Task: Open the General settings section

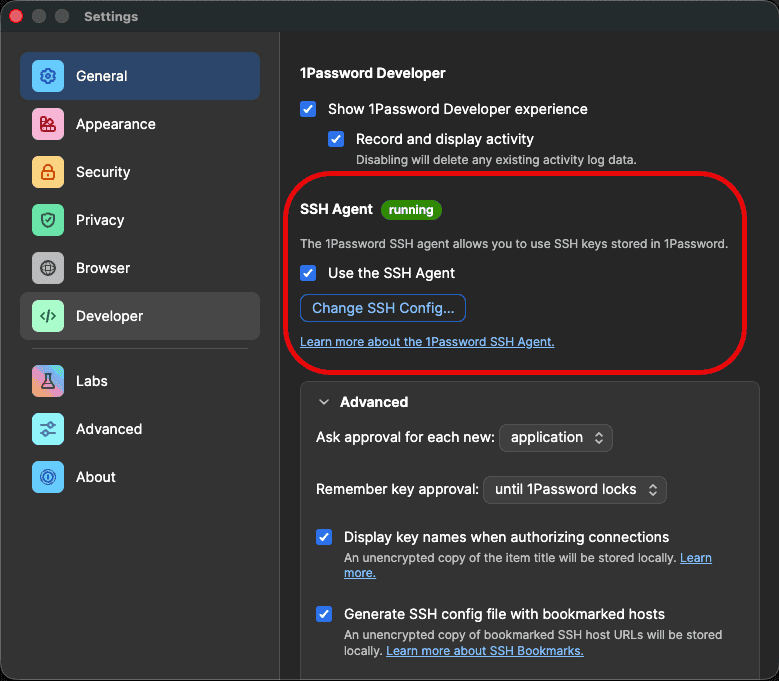Action: pos(140,76)
